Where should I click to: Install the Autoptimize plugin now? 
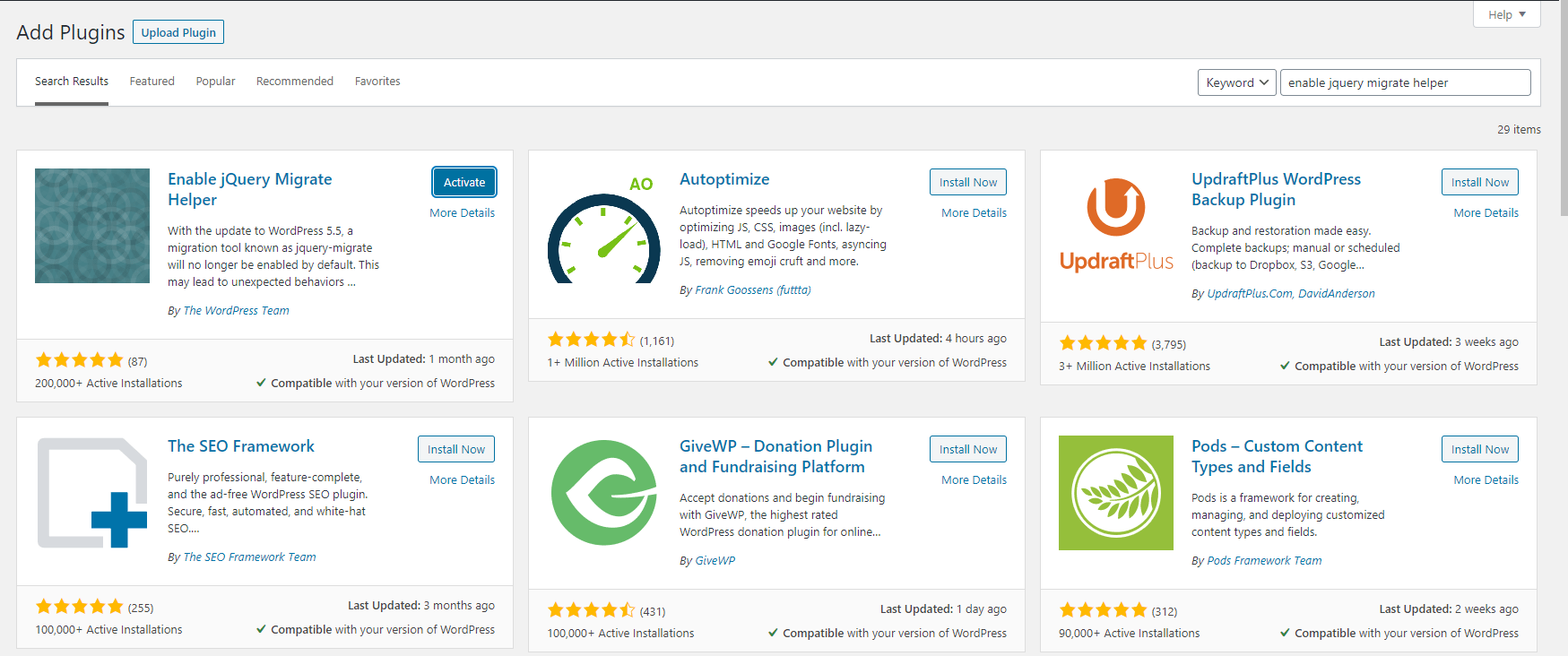(x=967, y=182)
